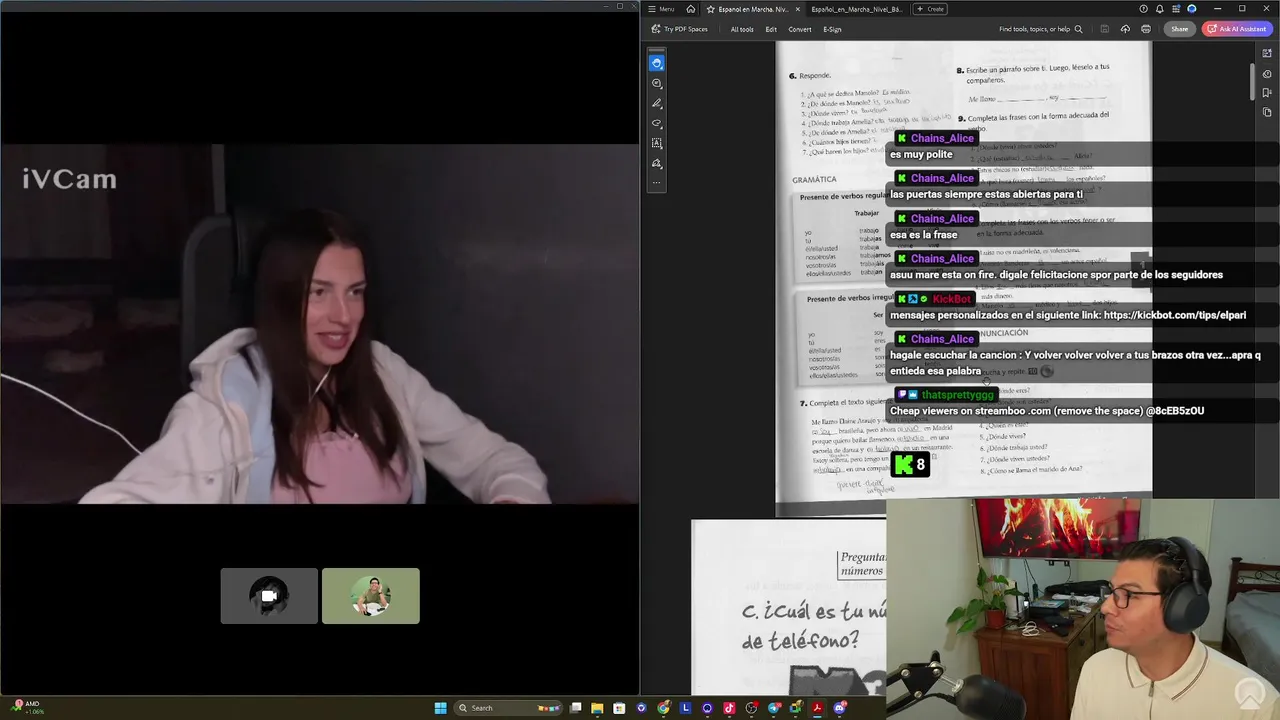Open Ask AI Assistant
Screen dimensions: 1280x720
point(1237,29)
